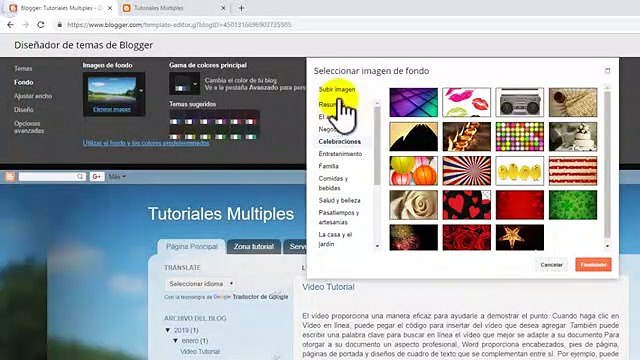The width and height of the screenshot is (640, 360).
Task: Open the Zona tutorial blog tab
Action: tap(253, 247)
